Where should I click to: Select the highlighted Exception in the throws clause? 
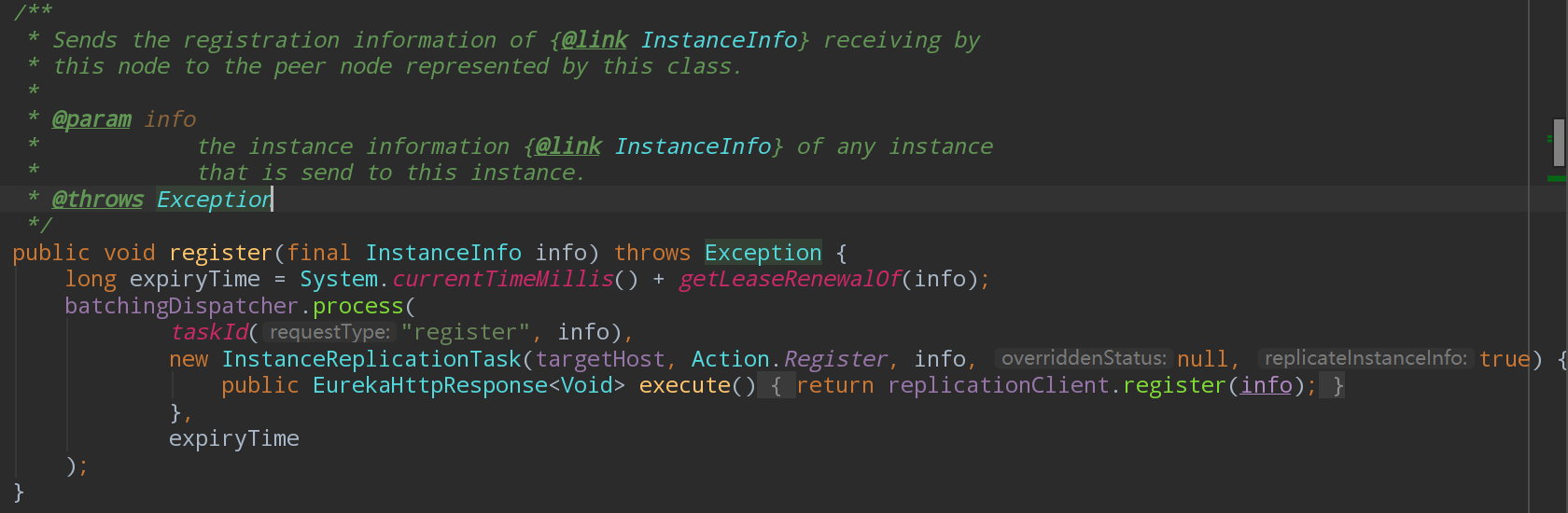tap(763, 253)
